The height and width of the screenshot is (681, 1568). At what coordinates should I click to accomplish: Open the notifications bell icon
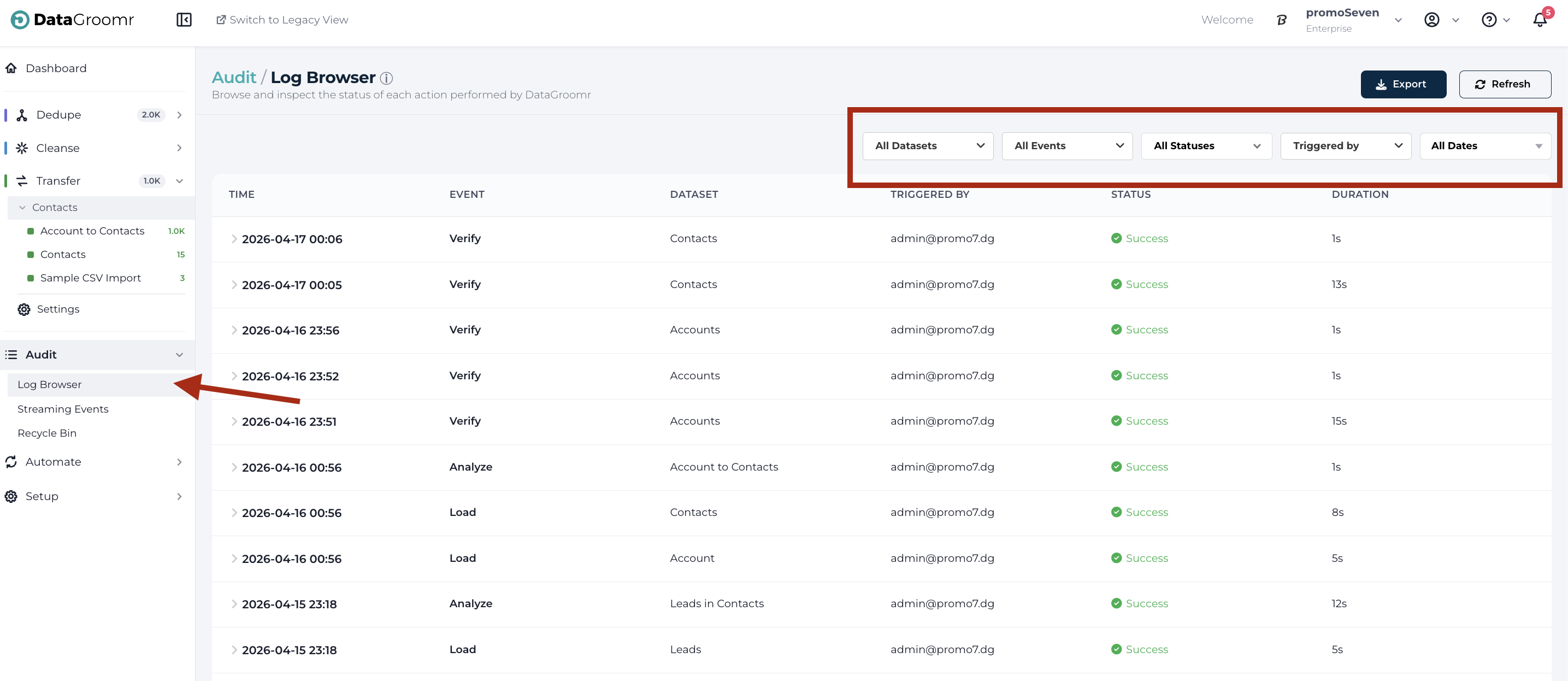1540,20
